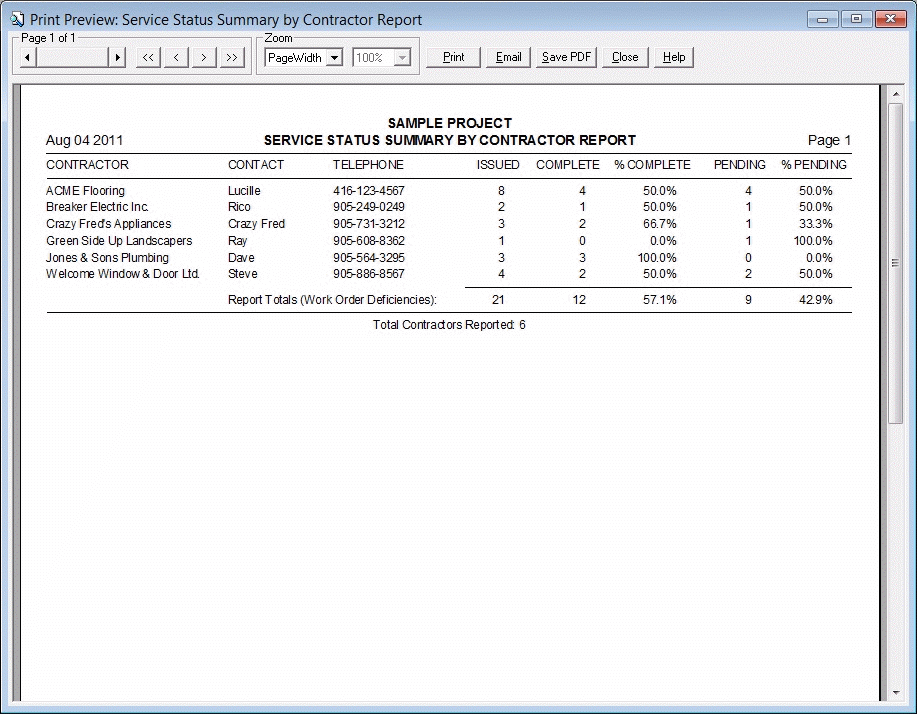Click the CONTRACTOR column header
The image size is (917, 714).
(x=87, y=165)
